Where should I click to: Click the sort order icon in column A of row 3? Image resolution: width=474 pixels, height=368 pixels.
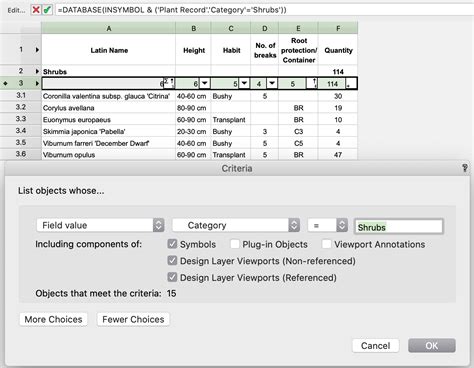(x=169, y=83)
